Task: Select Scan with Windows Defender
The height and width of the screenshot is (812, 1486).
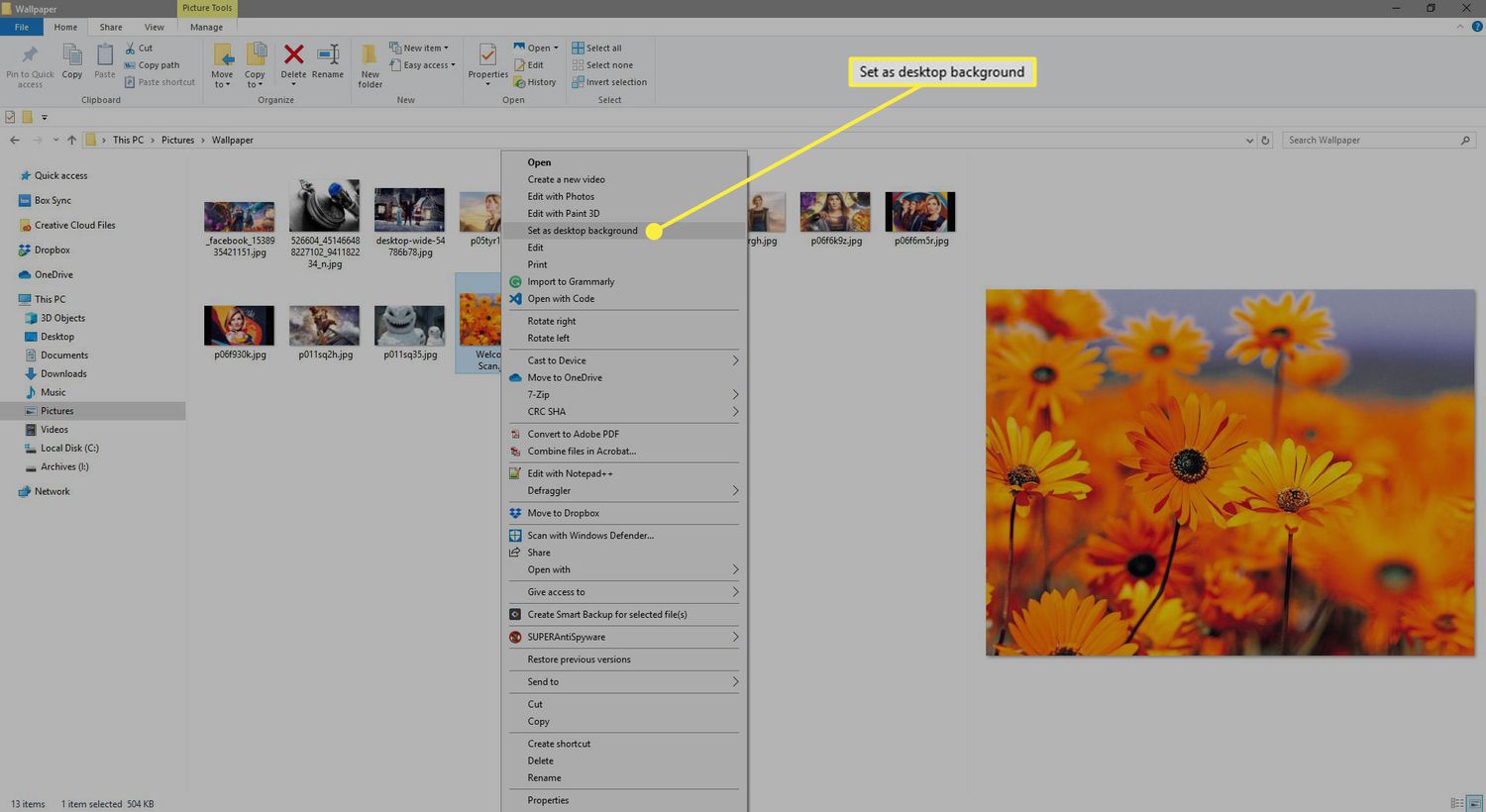Action: [x=624, y=536]
